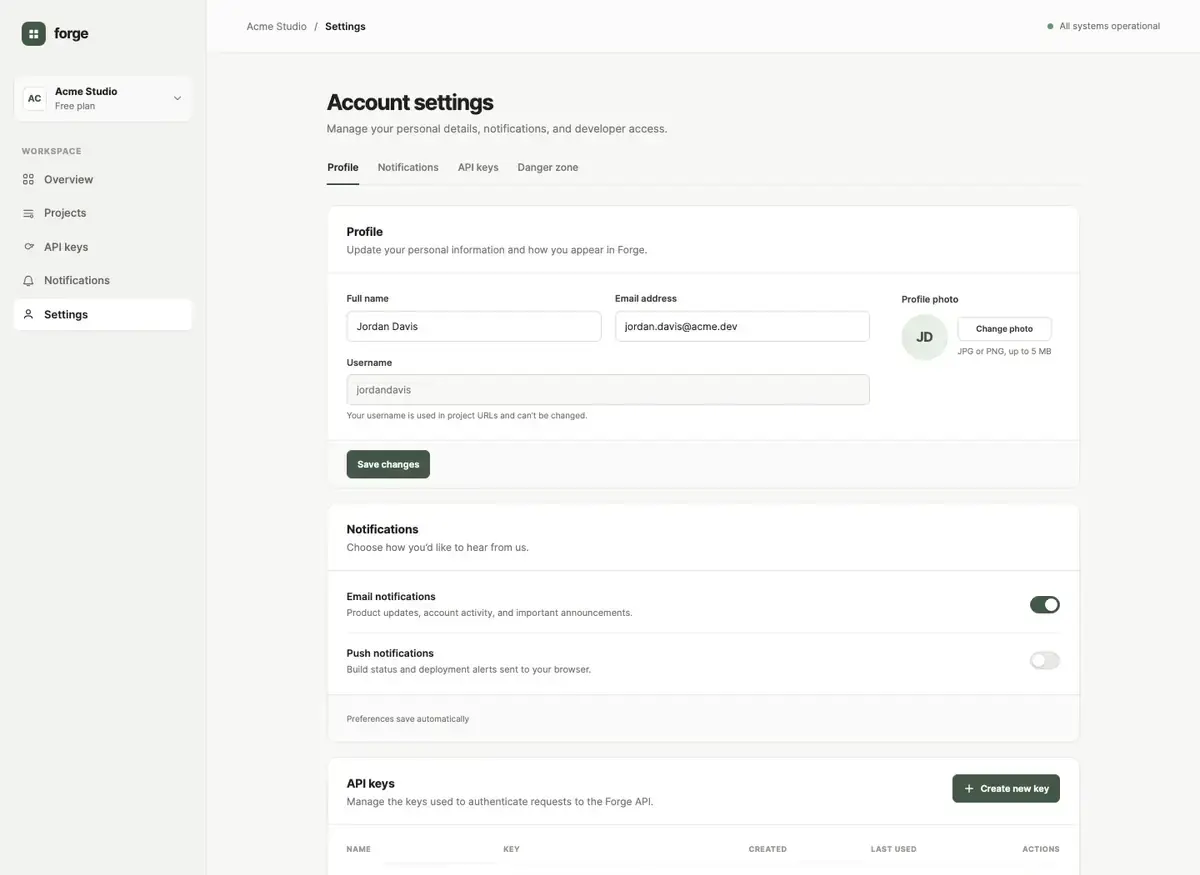The image size is (1200, 875).
Task: Open API keys in the sidebar
Action: pos(103,247)
